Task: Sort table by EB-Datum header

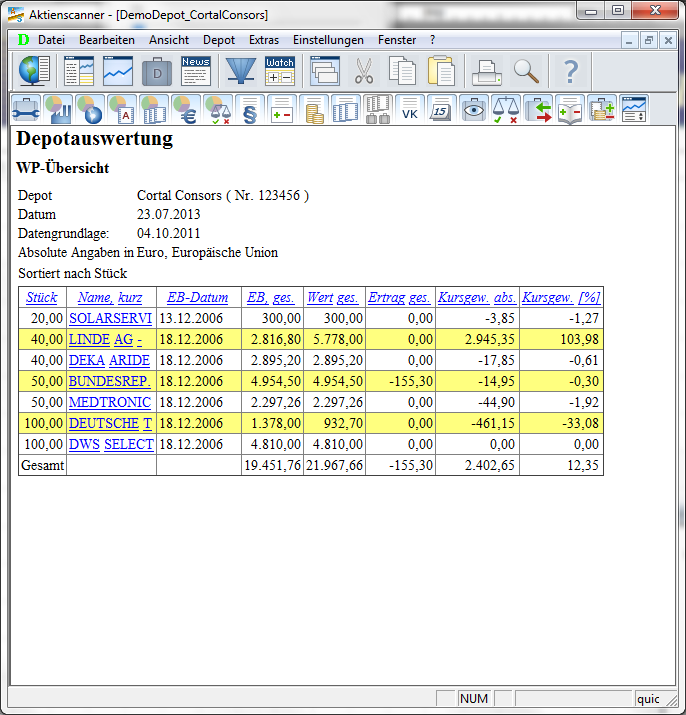Action: point(197,297)
